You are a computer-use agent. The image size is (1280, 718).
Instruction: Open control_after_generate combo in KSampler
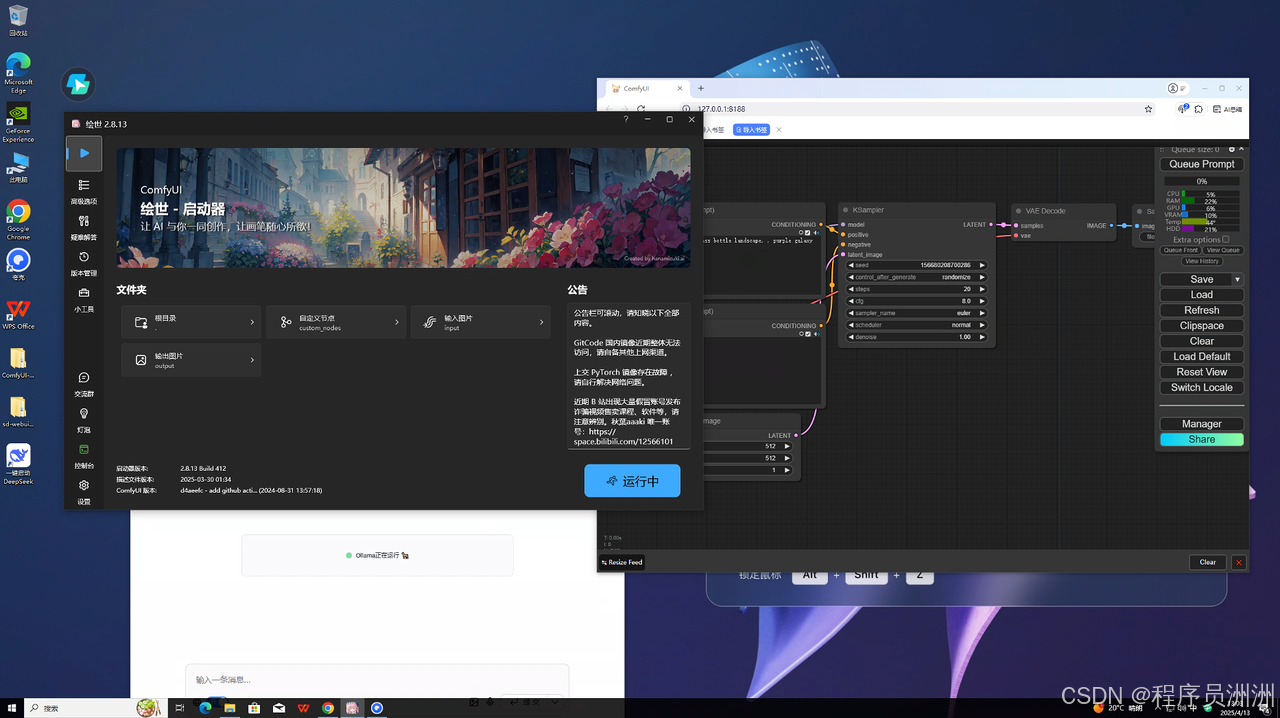pos(917,277)
